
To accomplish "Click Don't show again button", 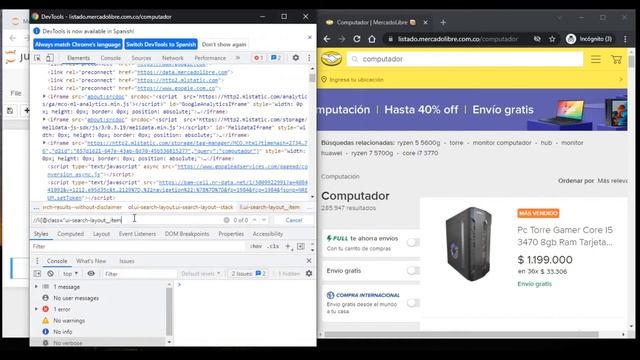I will (x=224, y=44).
